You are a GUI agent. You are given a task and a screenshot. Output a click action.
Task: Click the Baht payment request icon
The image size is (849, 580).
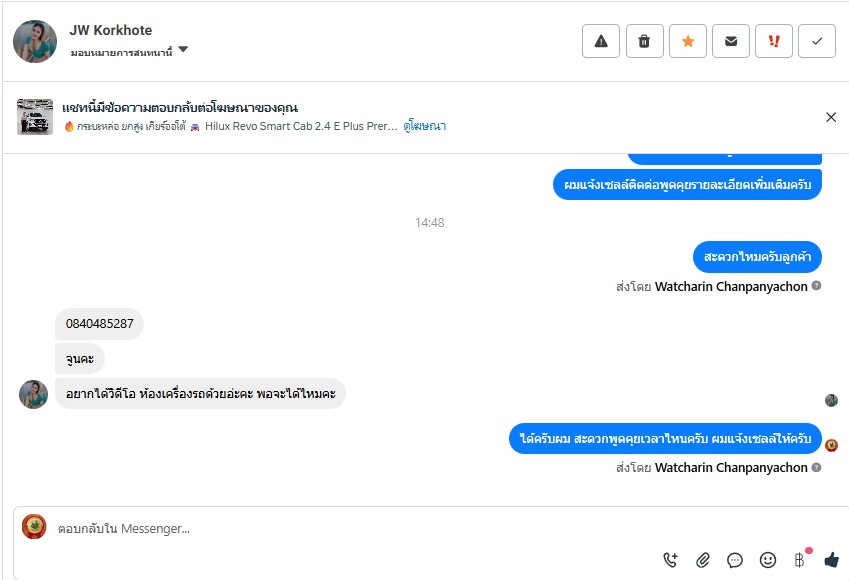[799, 560]
